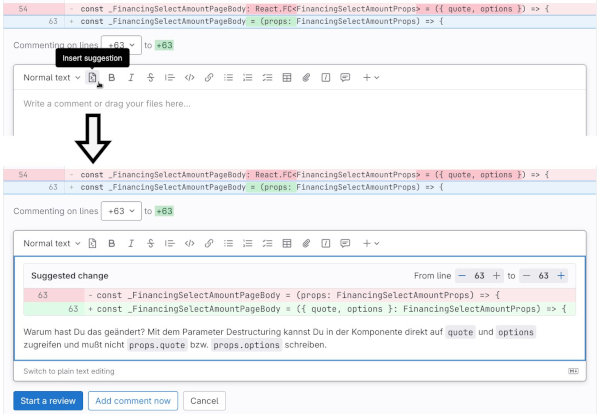Toggle bold in the lower editor toolbar
The image size is (600, 414).
(x=112, y=243)
